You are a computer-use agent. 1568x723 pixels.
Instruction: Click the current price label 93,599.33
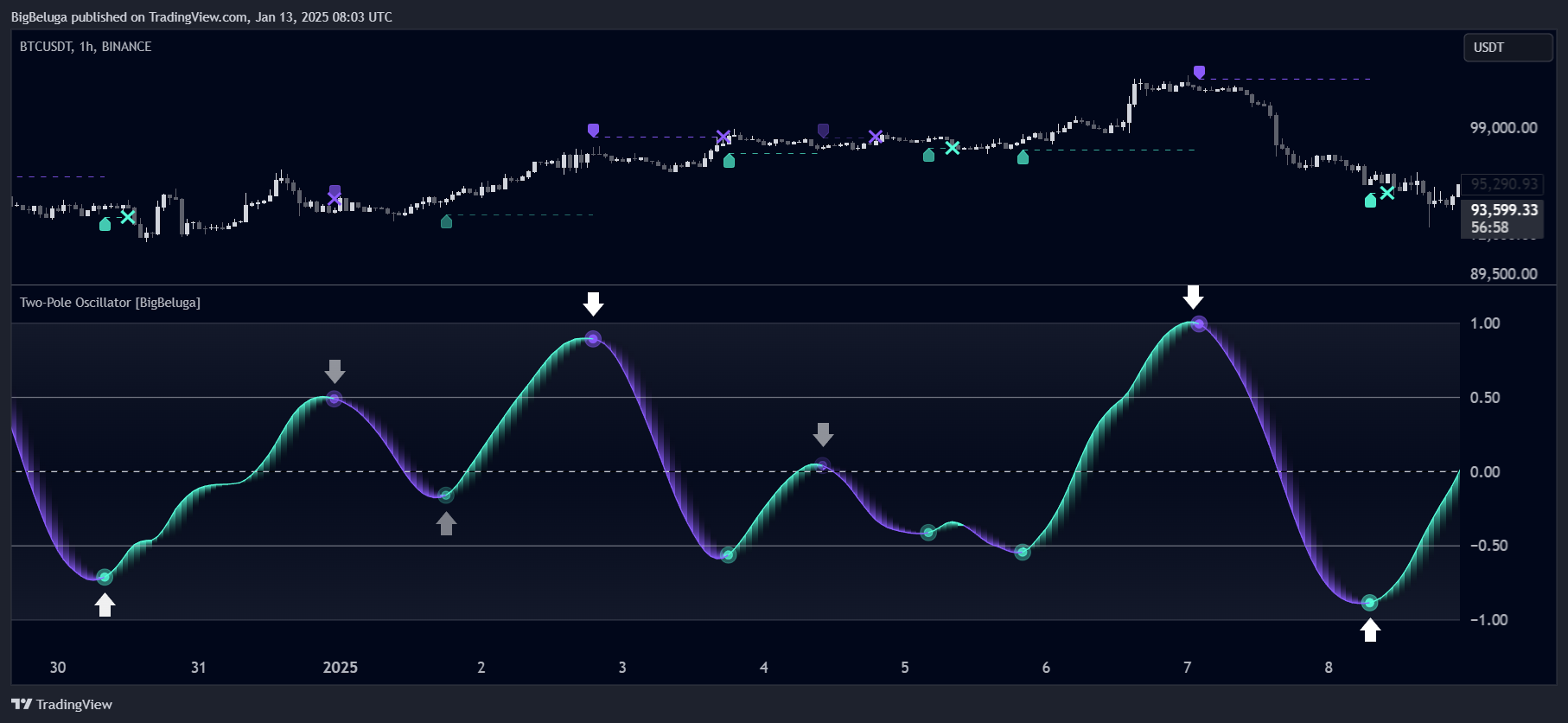click(x=1504, y=210)
